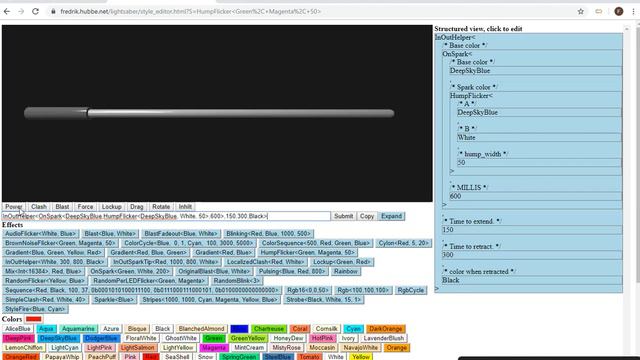Pick the DarkOrange color swatch
The height and width of the screenshot is (360, 640).
tap(386, 329)
